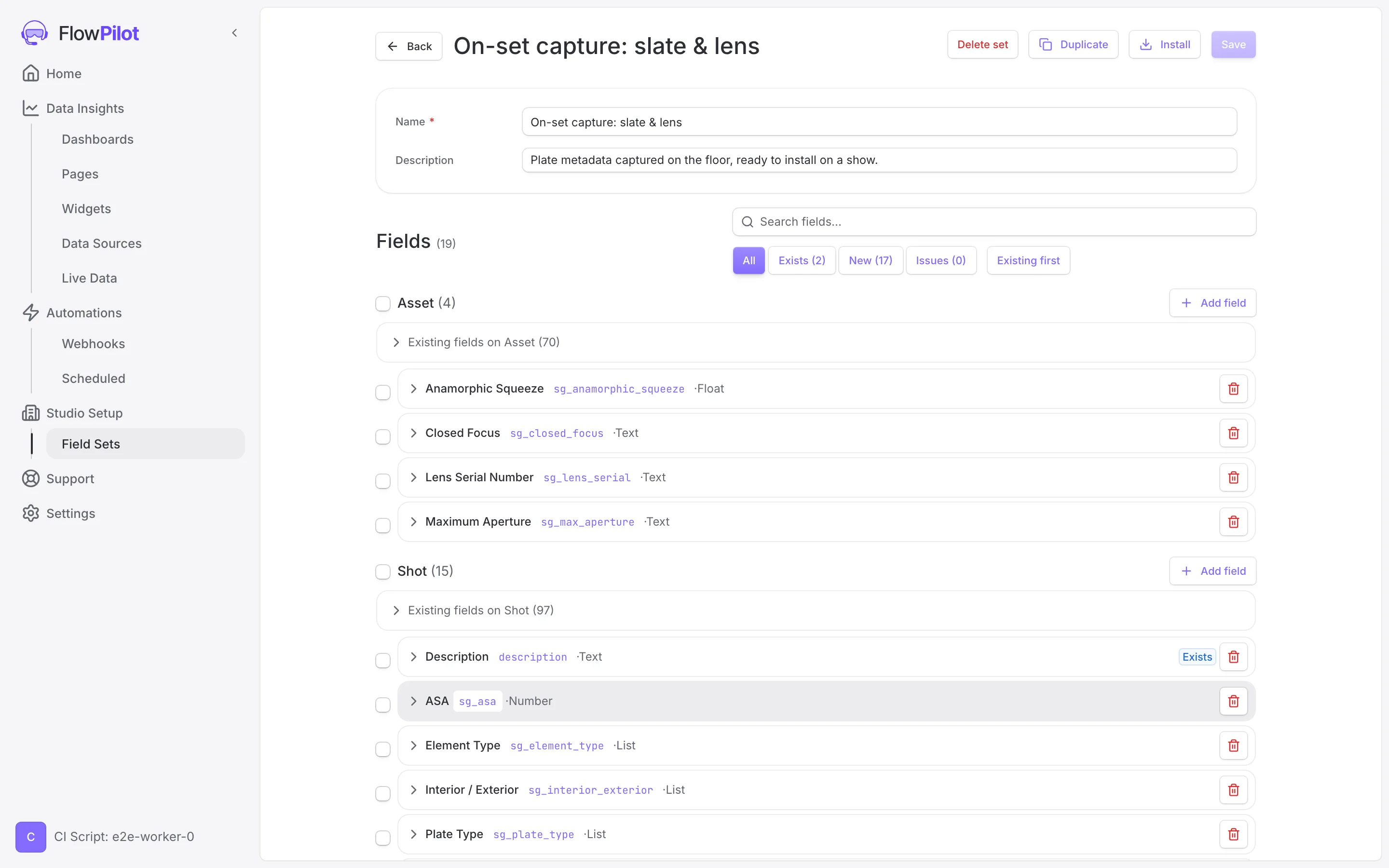Delete the Plate Type field
The height and width of the screenshot is (868, 1389).
(1233, 834)
